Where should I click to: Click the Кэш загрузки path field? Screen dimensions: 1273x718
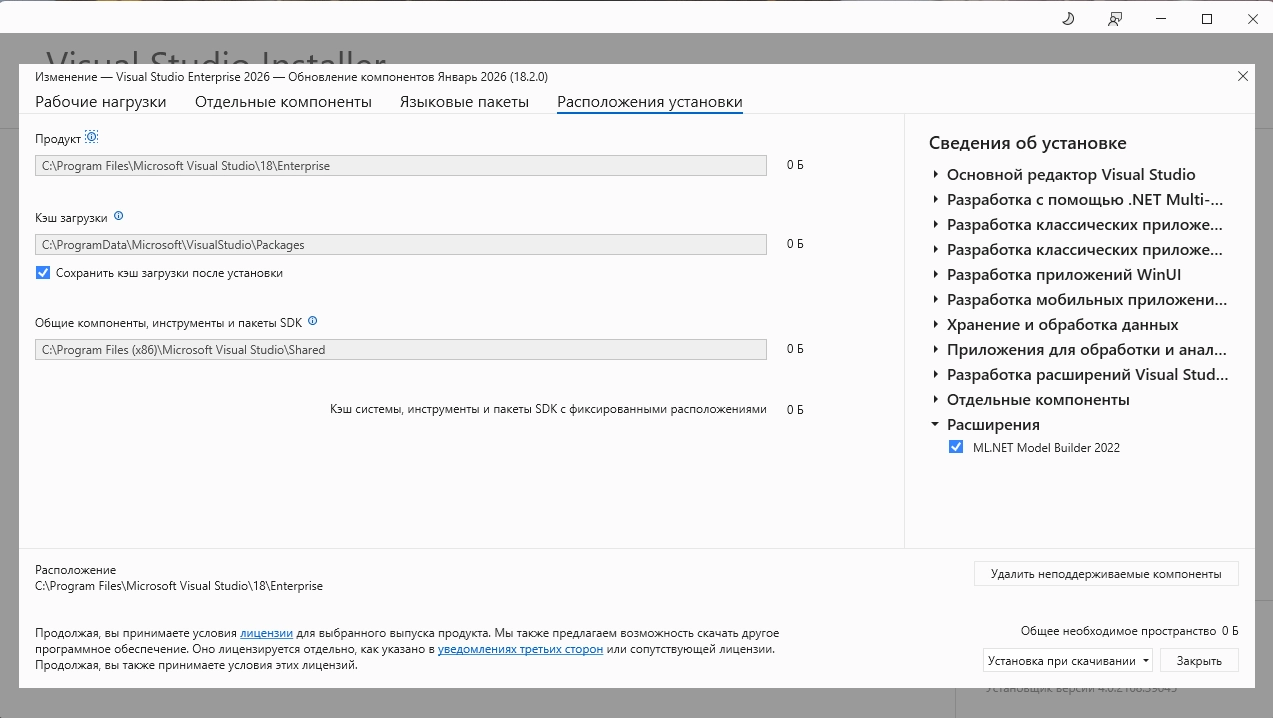tap(400, 244)
